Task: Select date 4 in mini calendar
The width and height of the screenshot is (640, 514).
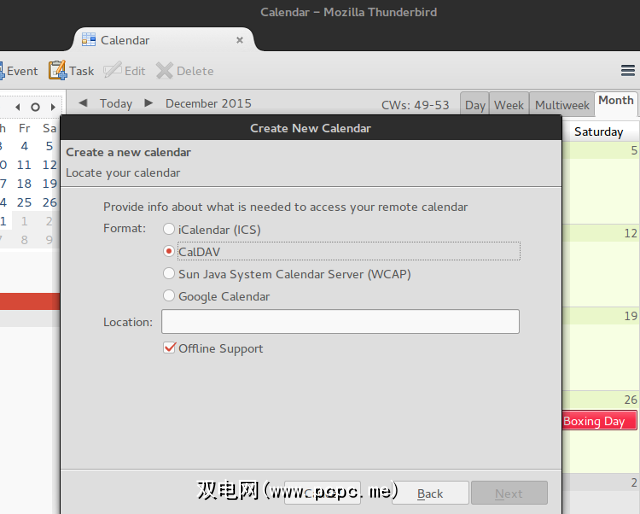Action: 24,146
